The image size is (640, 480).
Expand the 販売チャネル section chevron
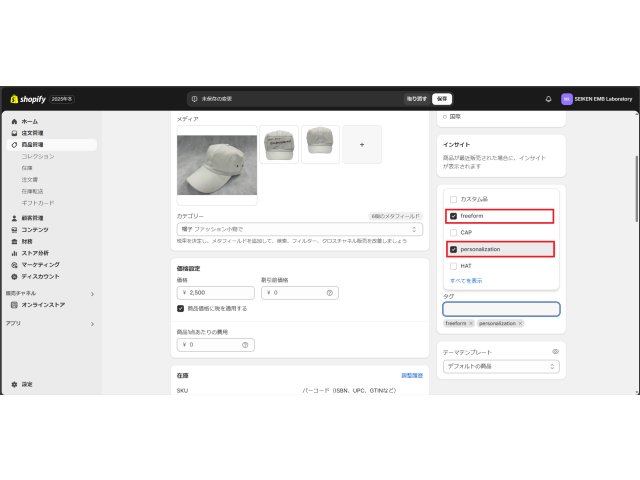tap(92, 294)
